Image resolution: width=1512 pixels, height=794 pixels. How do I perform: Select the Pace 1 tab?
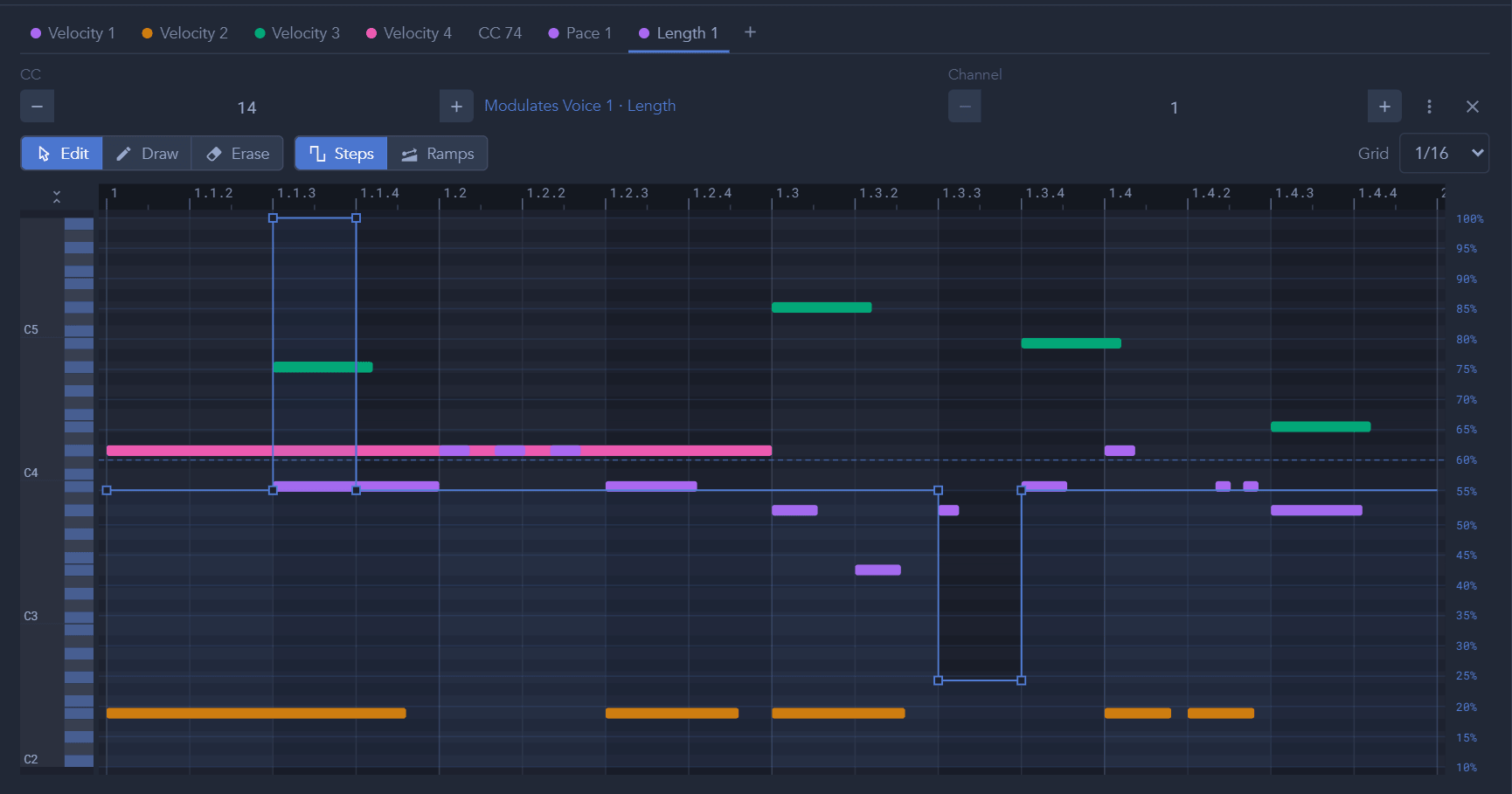click(x=579, y=33)
